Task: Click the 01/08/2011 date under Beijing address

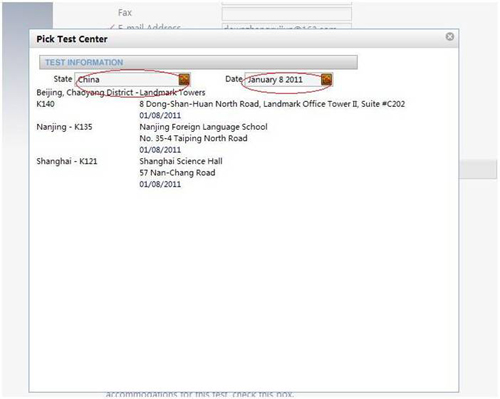Action: point(160,115)
